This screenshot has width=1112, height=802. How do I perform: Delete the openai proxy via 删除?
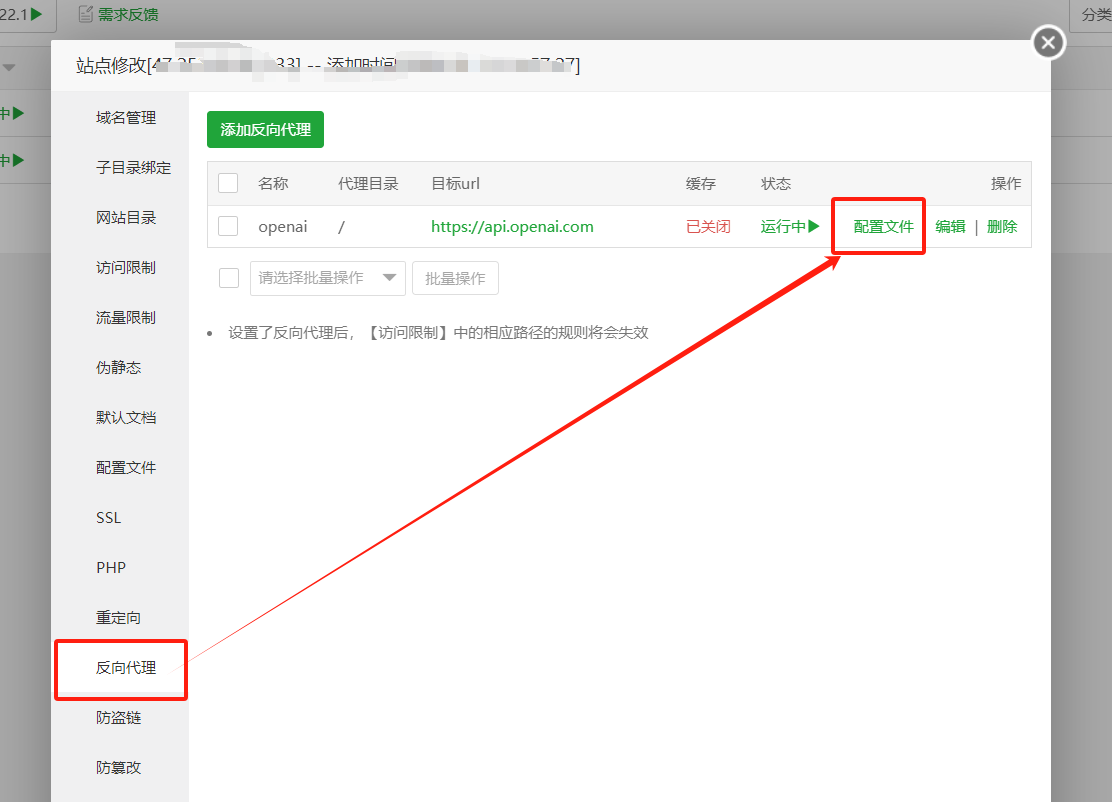1001,227
